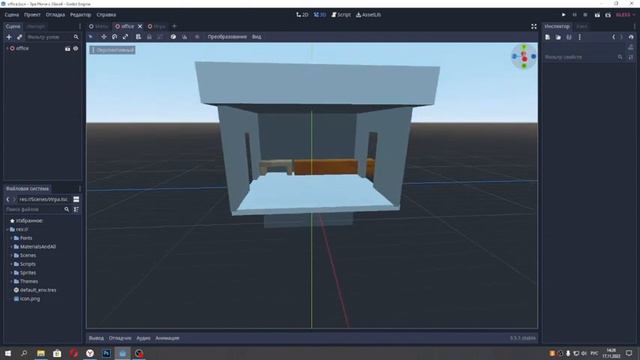
Task: Close the office scene tab
Action: click(140, 27)
